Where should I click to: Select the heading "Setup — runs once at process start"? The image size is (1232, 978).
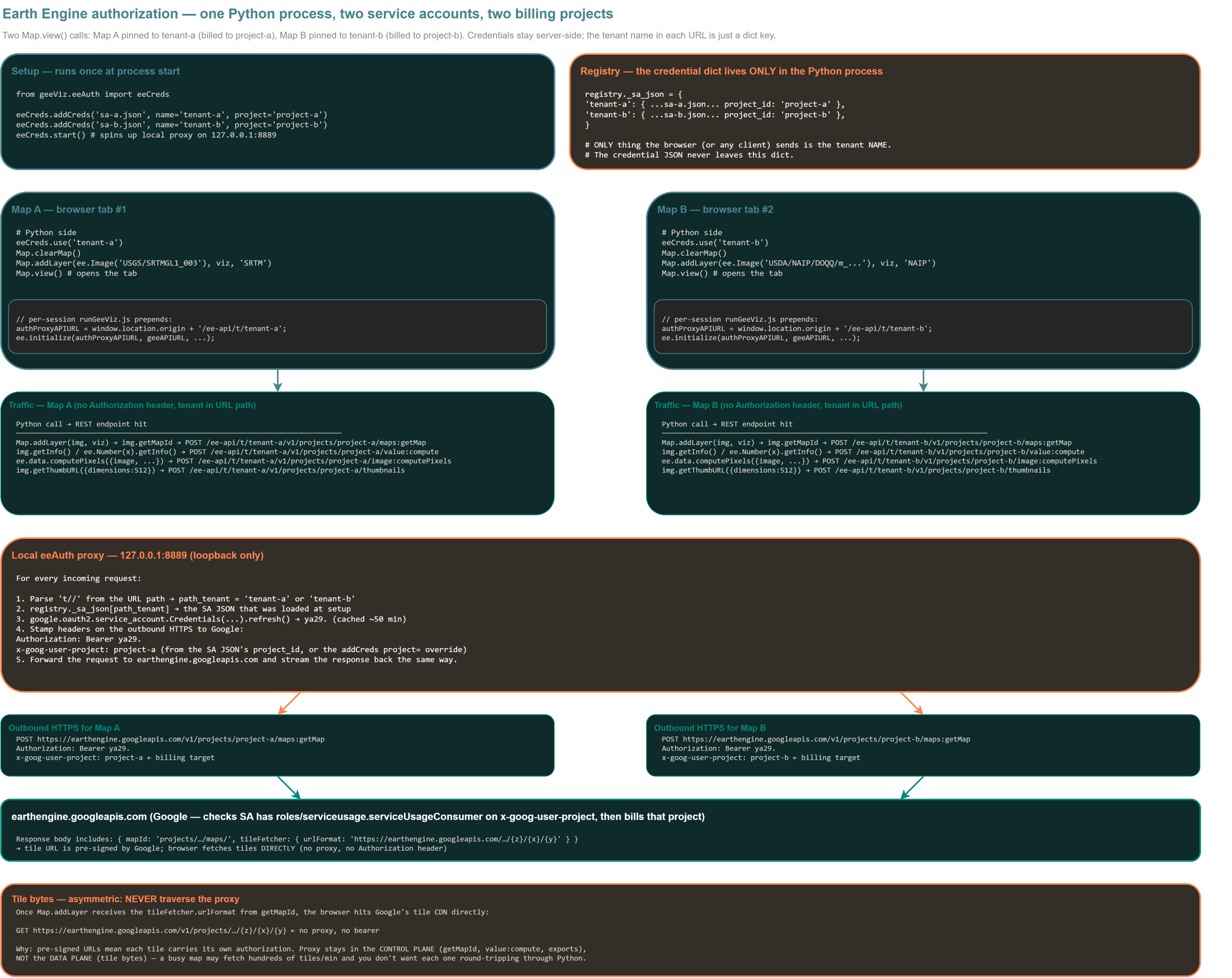point(95,71)
